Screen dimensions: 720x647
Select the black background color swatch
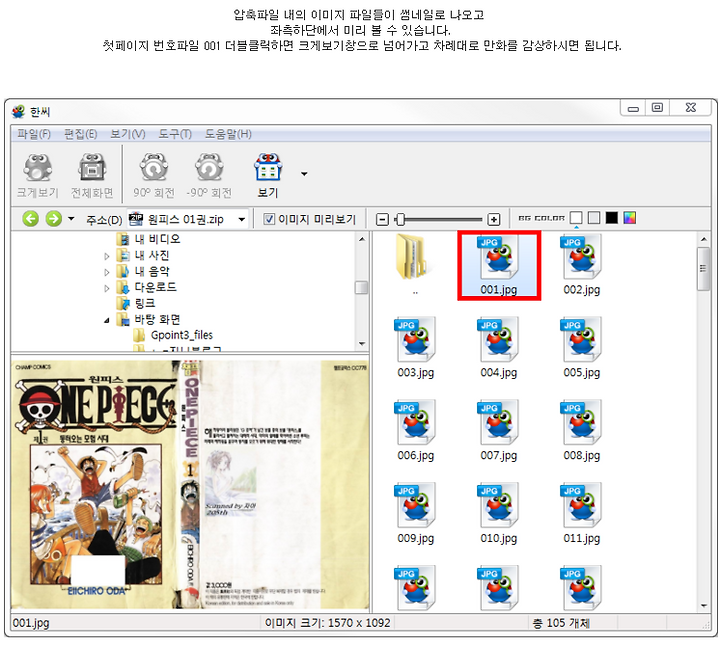(612, 218)
